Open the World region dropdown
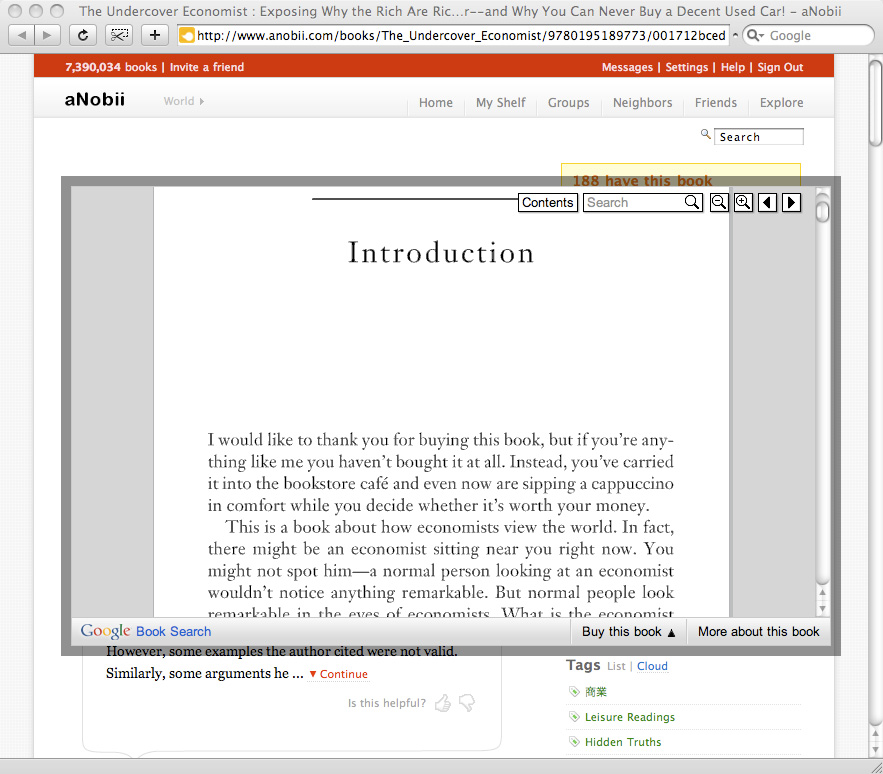883x774 pixels. tap(184, 101)
